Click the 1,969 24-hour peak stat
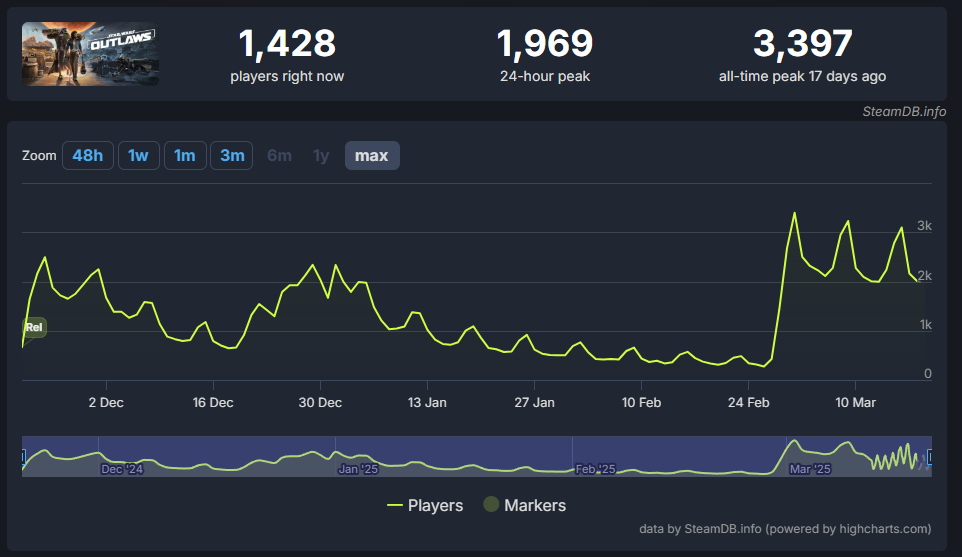Viewport: 962px width, 557px height. pyautogui.click(x=545, y=55)
